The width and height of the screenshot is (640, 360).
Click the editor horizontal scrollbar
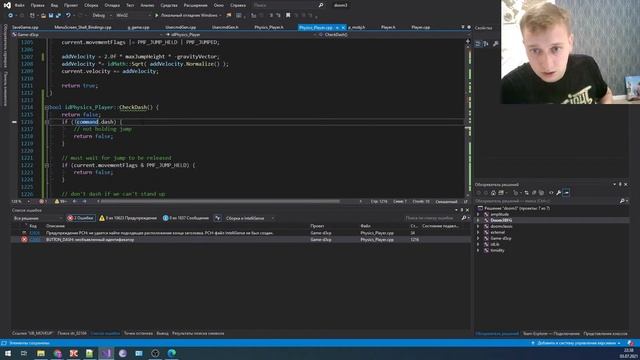click(x=220, y=201)
